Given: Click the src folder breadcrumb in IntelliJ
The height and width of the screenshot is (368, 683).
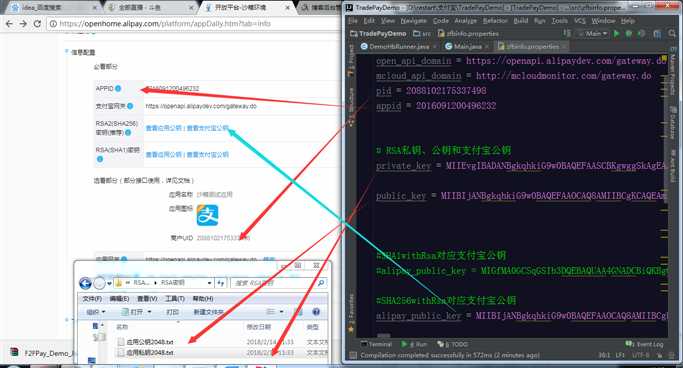Looking at the screenshot, I should (422, 34).
